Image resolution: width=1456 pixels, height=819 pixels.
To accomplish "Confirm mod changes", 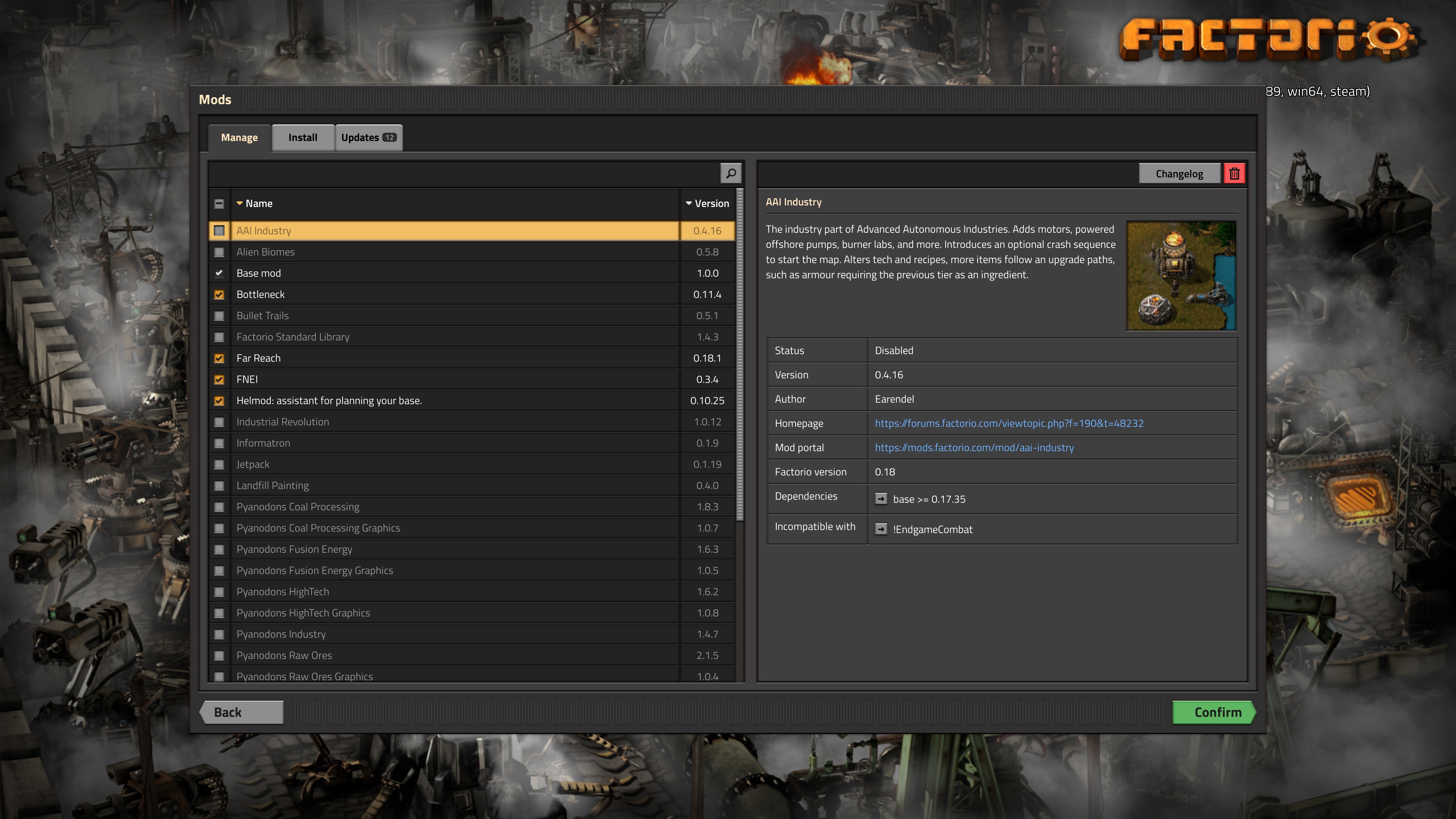I will tap(1214, 712).
